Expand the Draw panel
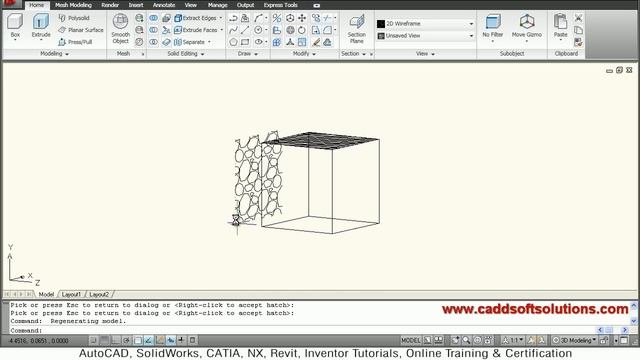Viewport: 640px width, 360px height. pos(248,53)
